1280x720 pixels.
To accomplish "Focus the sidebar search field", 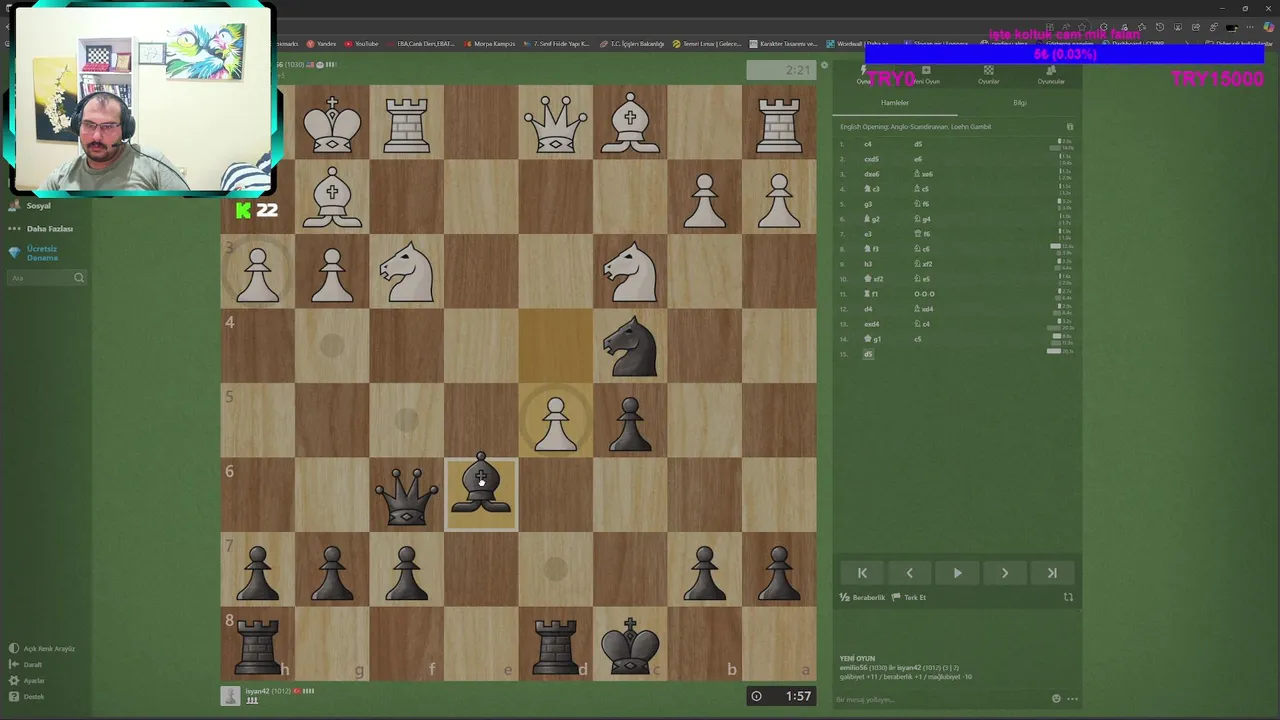I will [47, 278].
